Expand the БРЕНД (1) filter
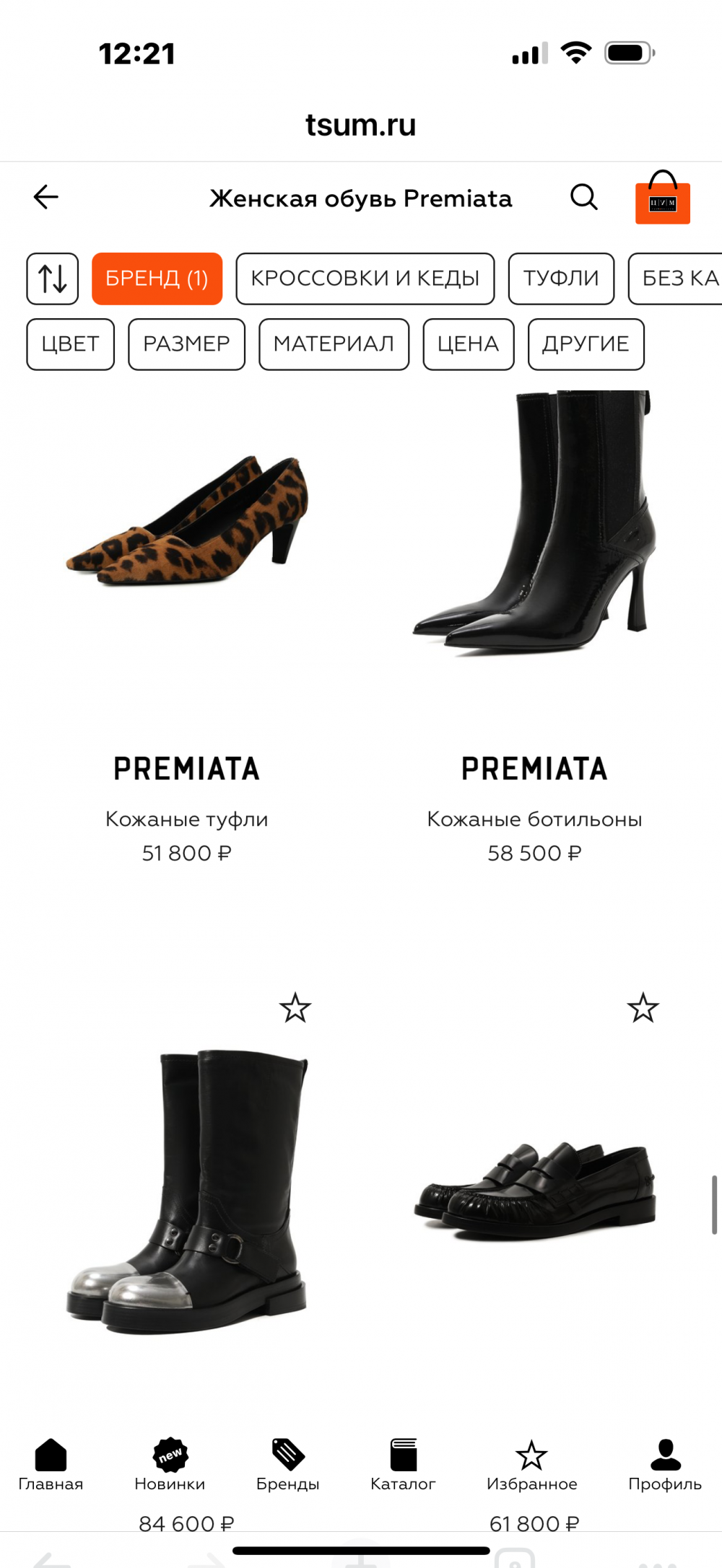Screen dimensions: 722x1568 tap(157, 279)
